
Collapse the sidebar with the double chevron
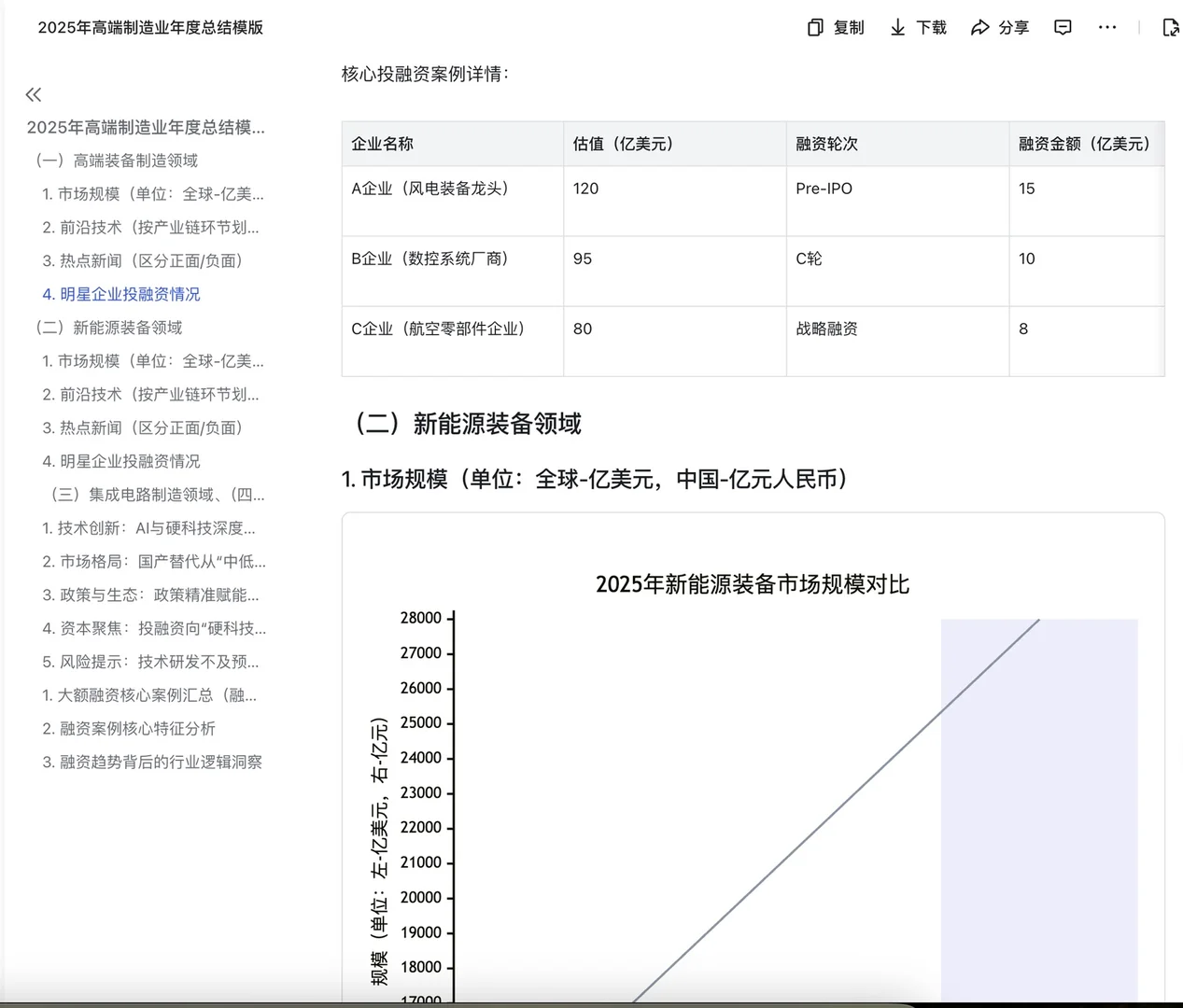pos(33,93)
